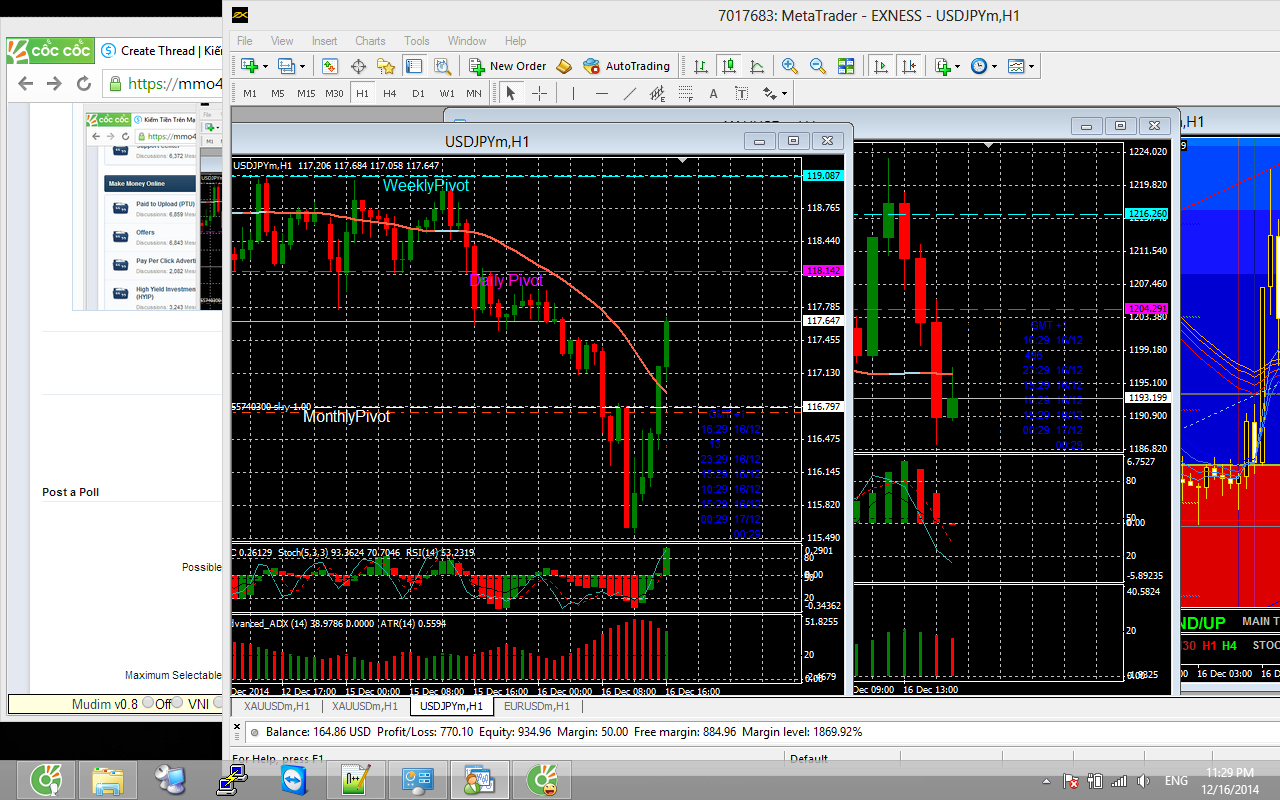Switch to the EURUSDm,H1 chart tab

tap(537, 706)
